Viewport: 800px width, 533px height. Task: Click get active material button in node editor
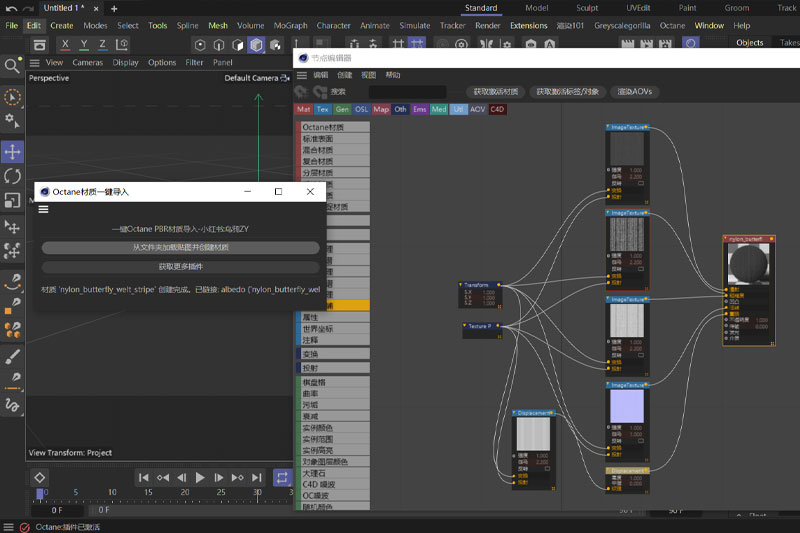(495, 92)
